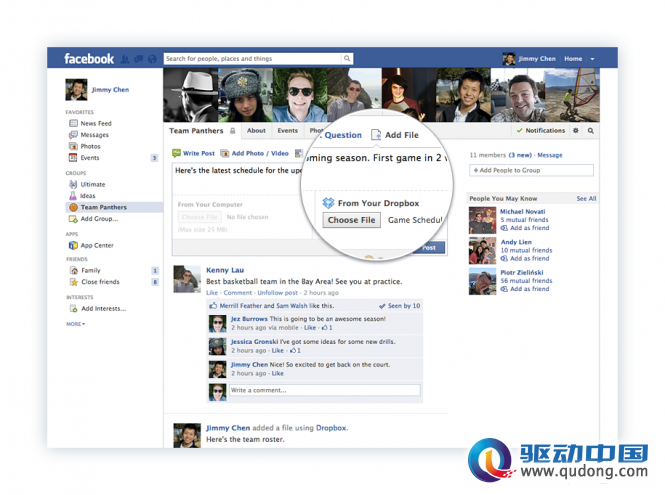This screenshot has width=665, height=495.
Task: Click Add People to Group field
Action: click(x=531, y=170)
